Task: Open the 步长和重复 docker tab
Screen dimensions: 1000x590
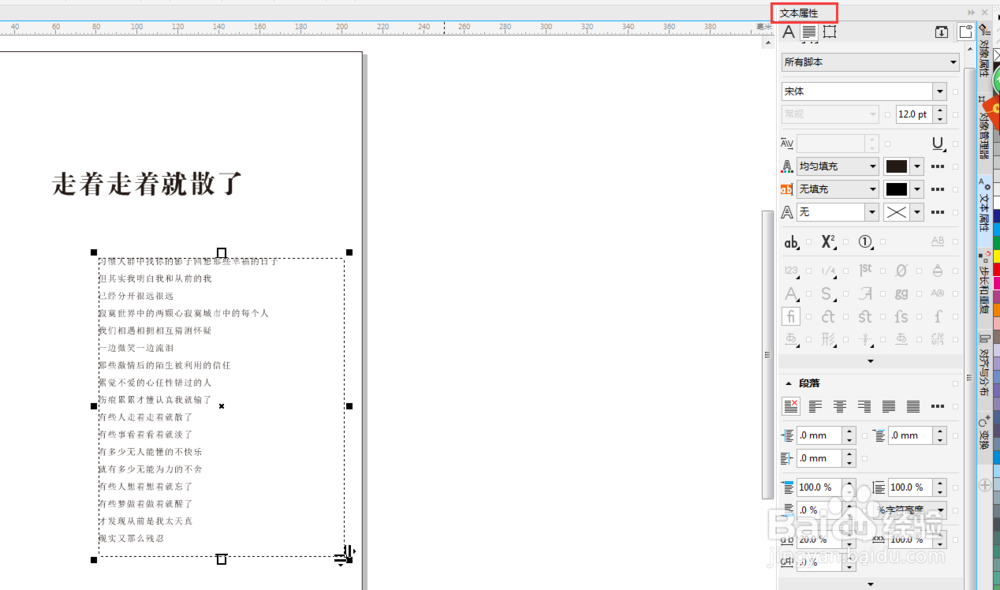Action: [985, 284]
